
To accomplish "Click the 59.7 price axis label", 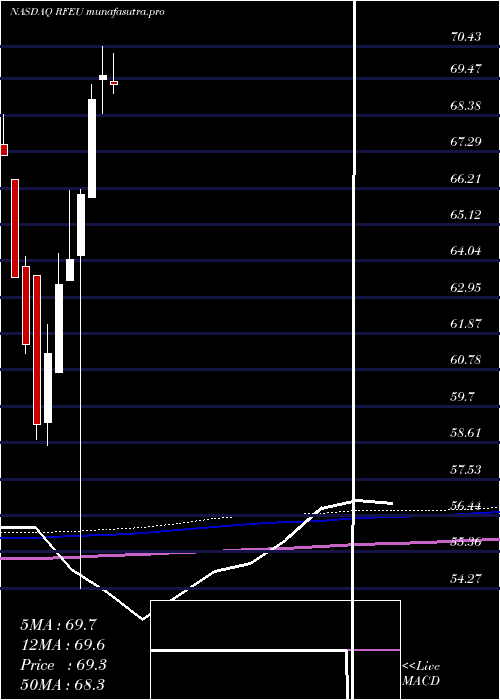I will tap(463, 396).
